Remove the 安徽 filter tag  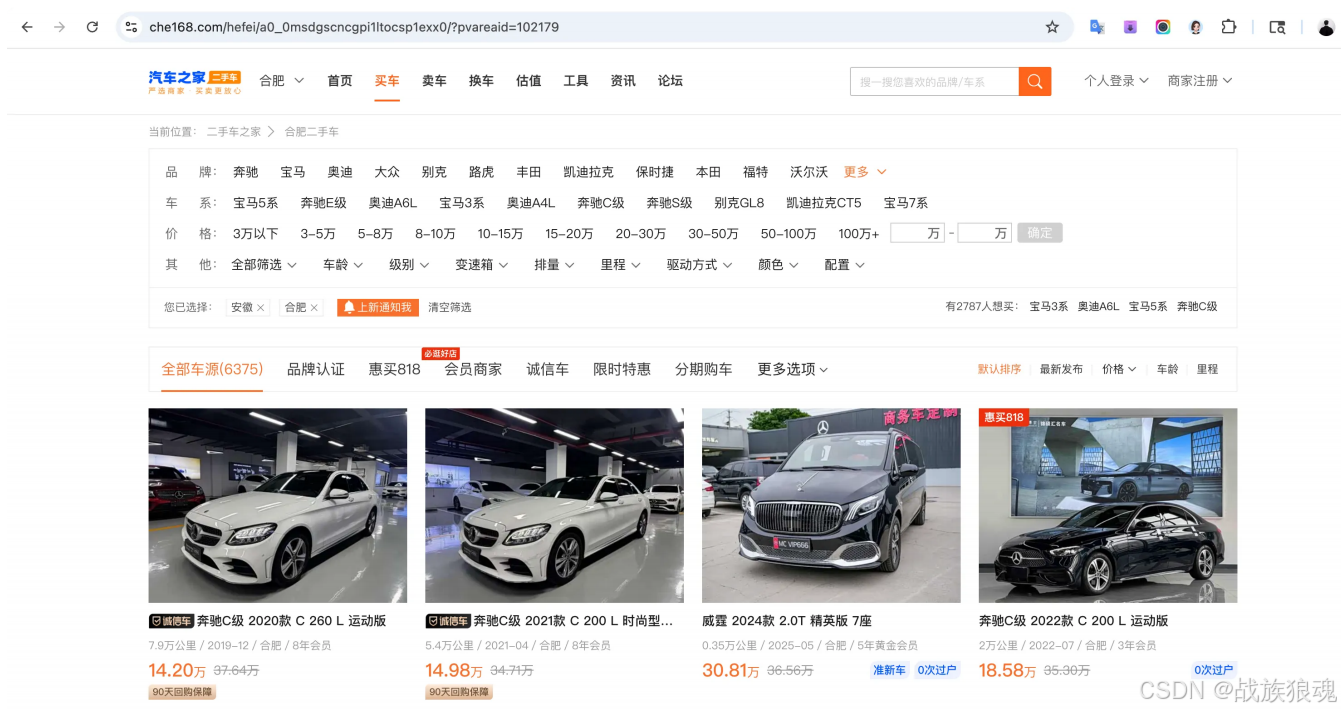(x=261, y=308)
